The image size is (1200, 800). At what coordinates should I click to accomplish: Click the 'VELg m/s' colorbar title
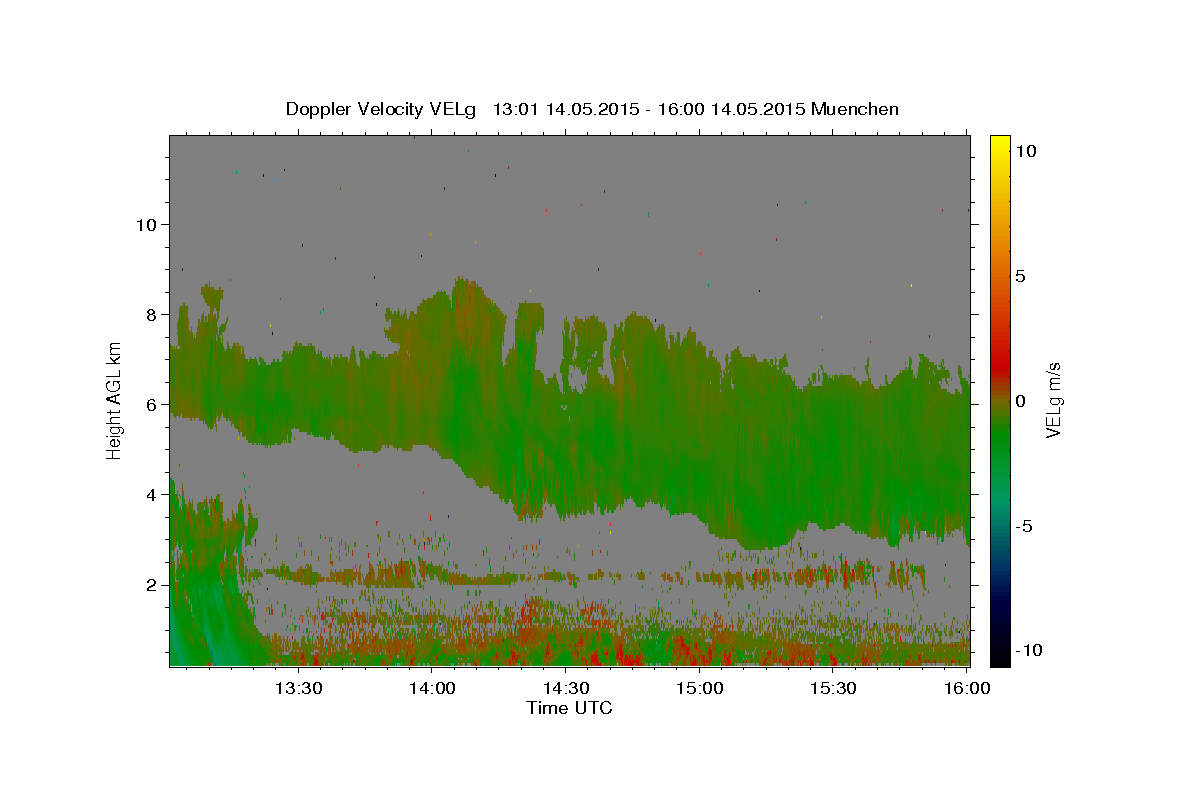pyautogui.click(x=1054, y=400)
